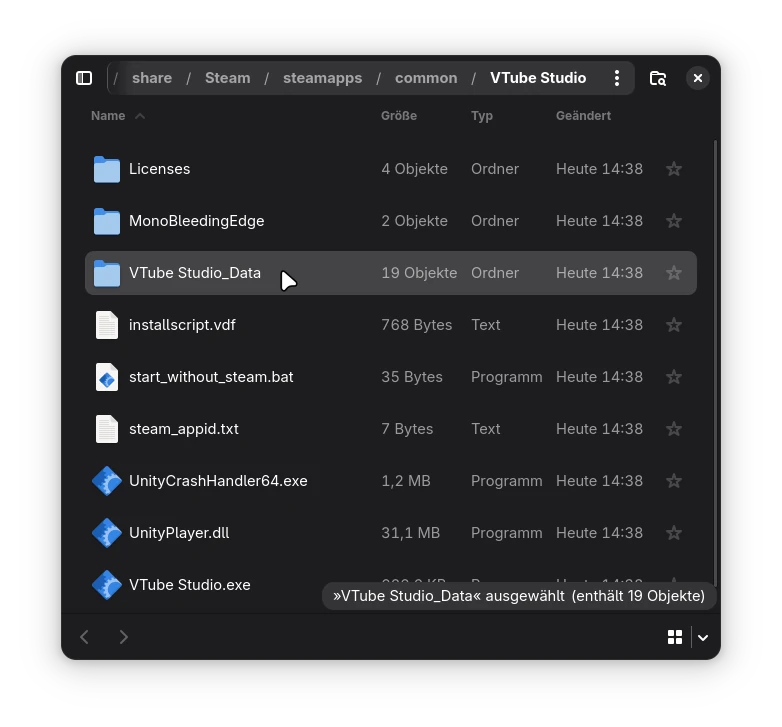Image resolution: width=782 pixels, height=727 pixels.
Task: Navigate forward with the right arrow
Action: click(x=124, y=637)
